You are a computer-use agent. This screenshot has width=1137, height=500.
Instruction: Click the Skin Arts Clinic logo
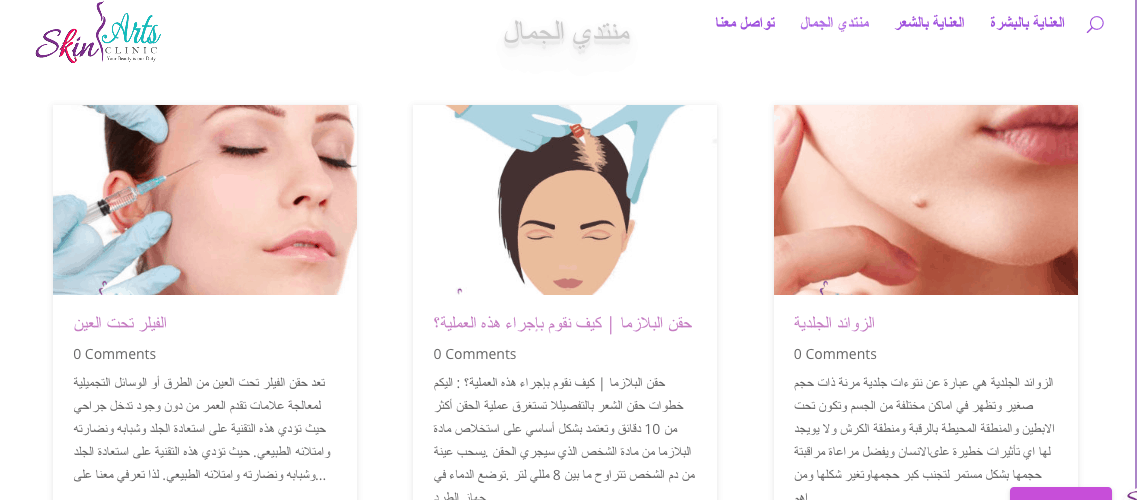click(x=98, y=33)
